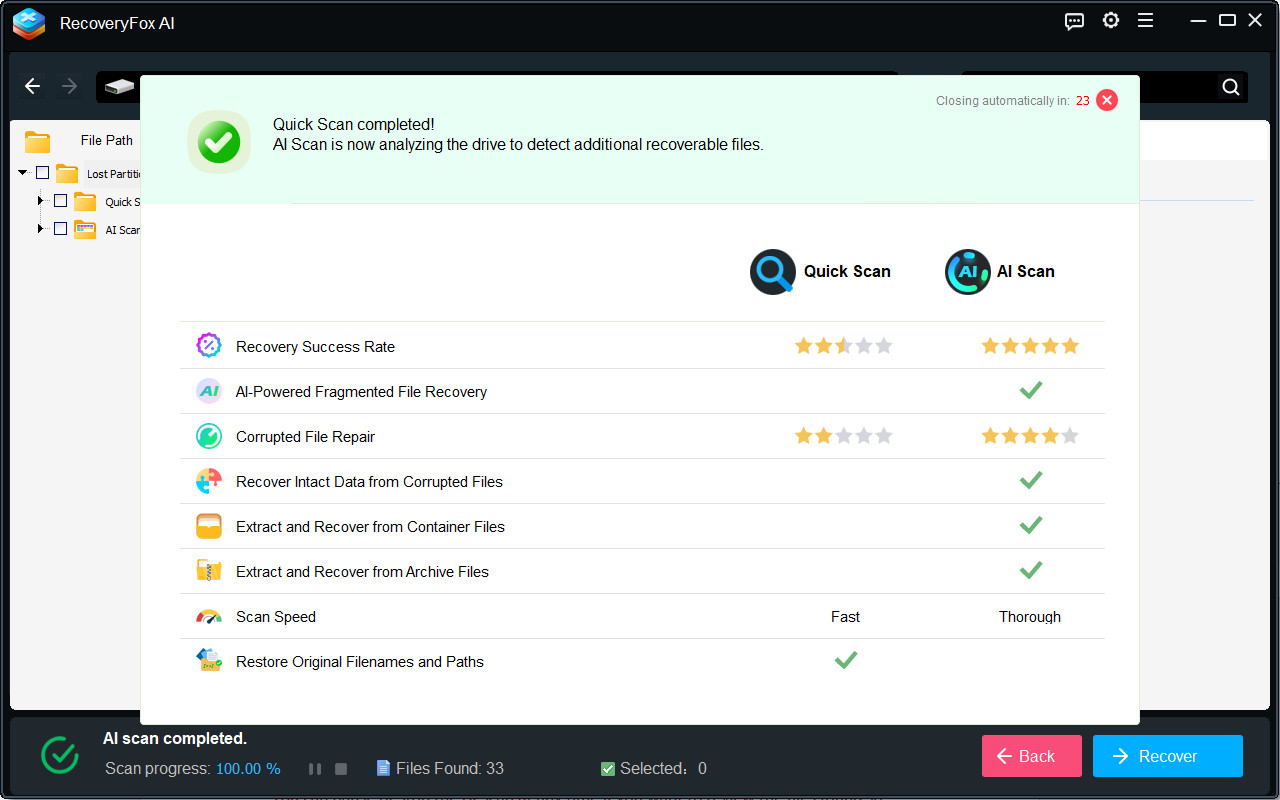Click the AI Scan column icon
The image size is (1280, 800).
pyautogui.click(x=967, y=272)
